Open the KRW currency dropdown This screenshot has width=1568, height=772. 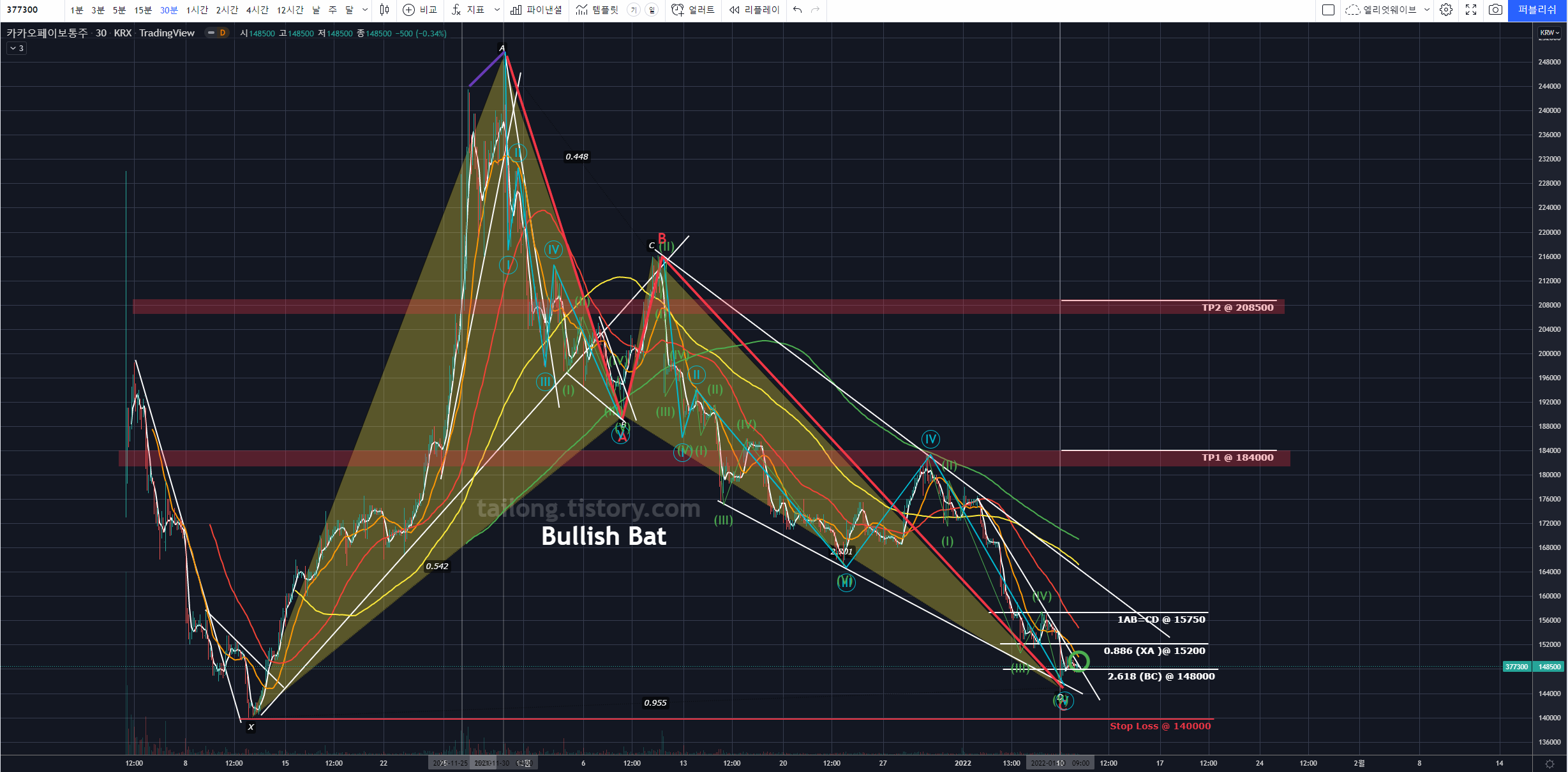click(x=1549, y=33)
